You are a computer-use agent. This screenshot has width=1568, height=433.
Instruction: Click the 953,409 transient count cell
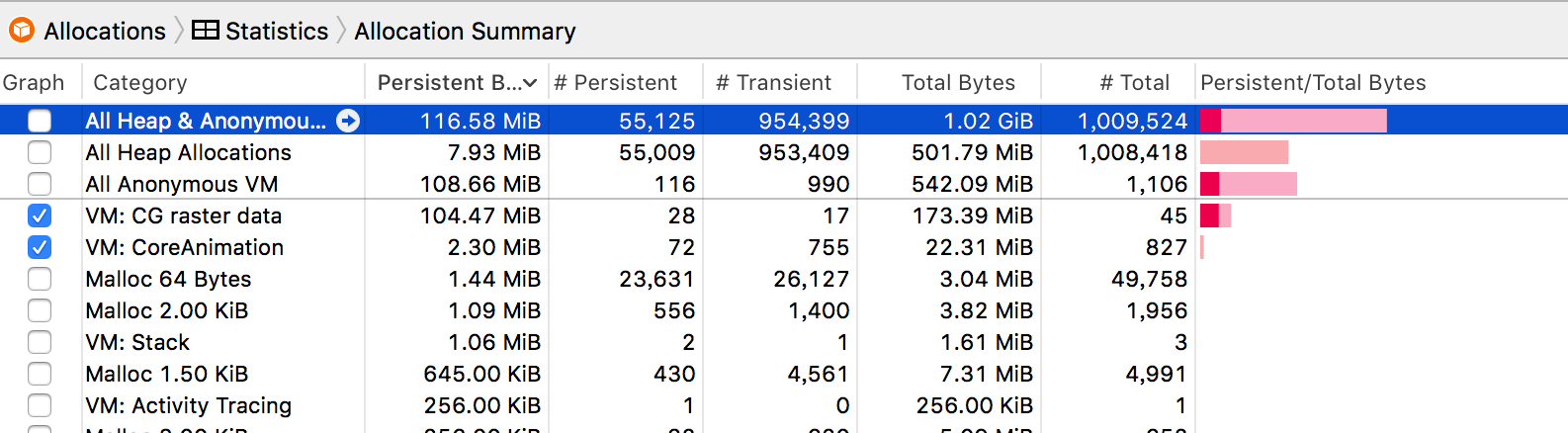(x=804, y=152)
